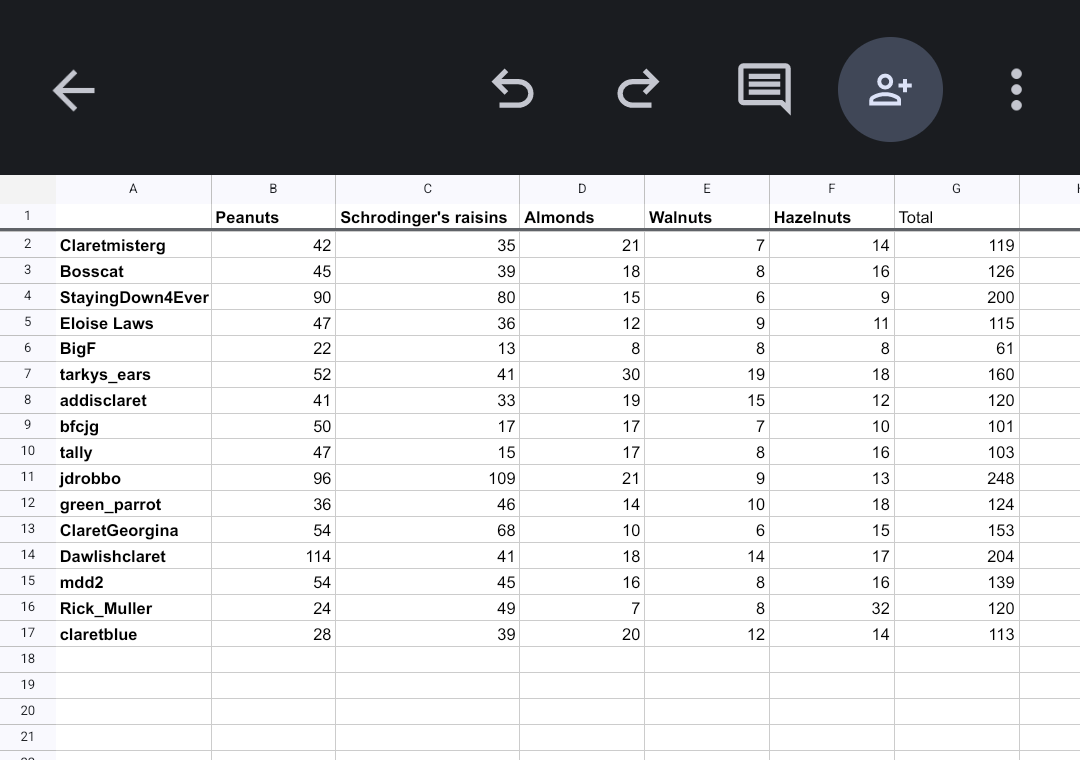Tap the share add-person icon

coord(890,90)
